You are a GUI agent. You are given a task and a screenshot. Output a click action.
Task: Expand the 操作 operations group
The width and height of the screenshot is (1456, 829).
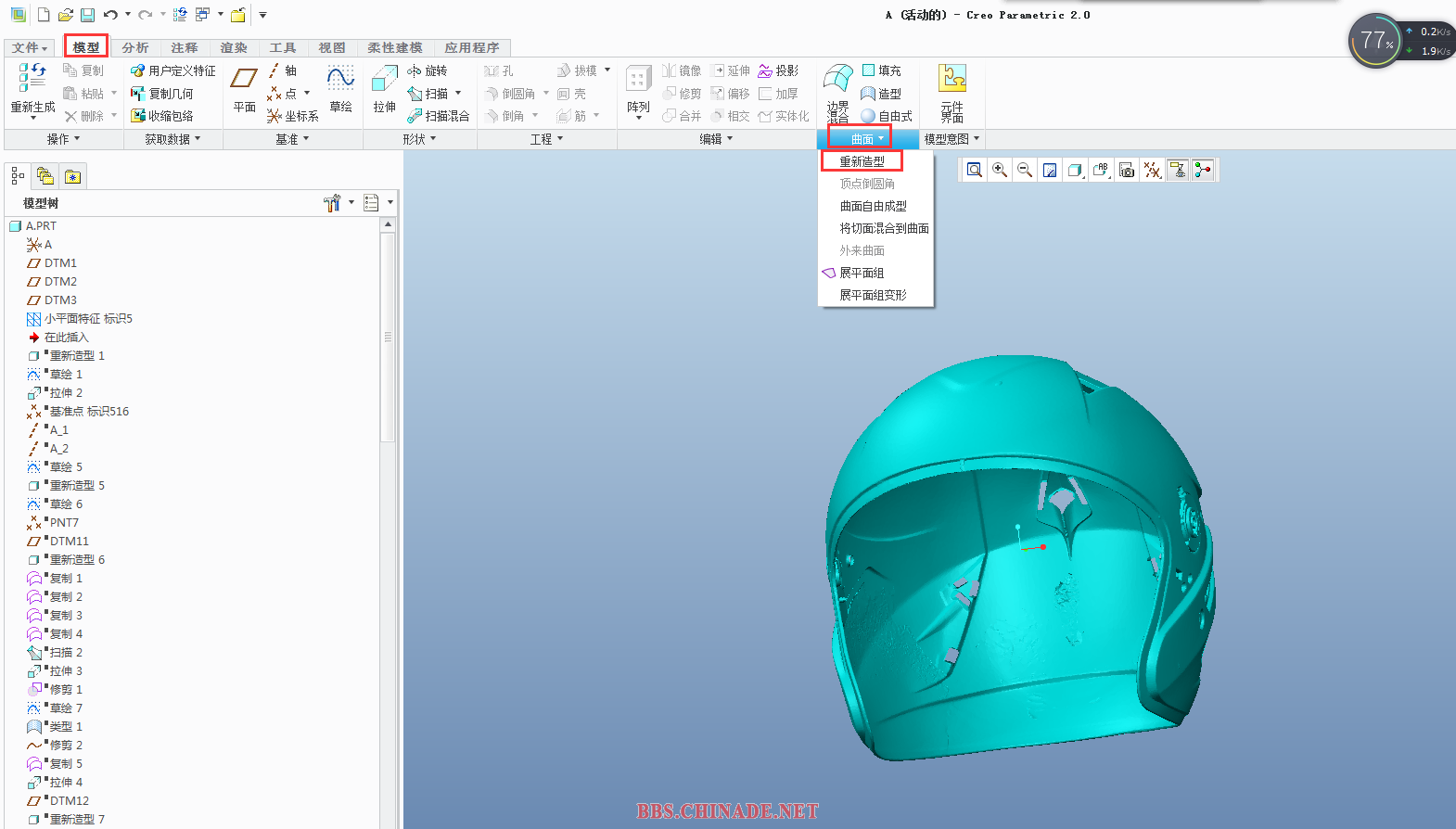(x=64, y=139)
